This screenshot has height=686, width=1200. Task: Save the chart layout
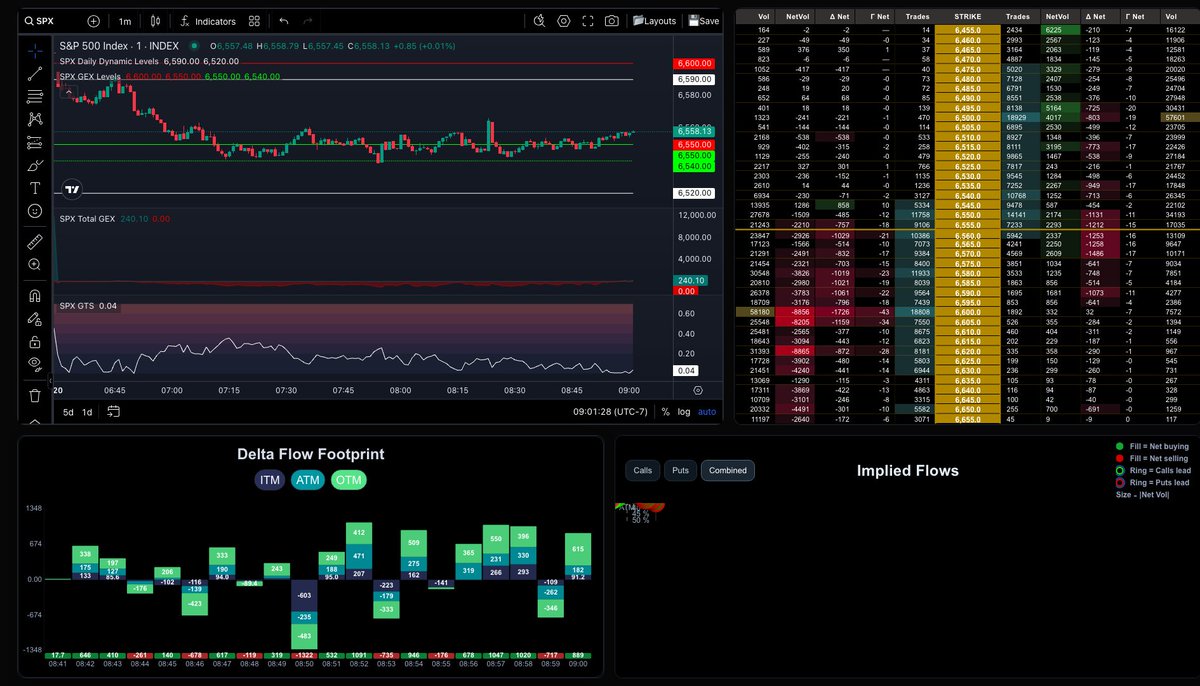coord(703,21)
